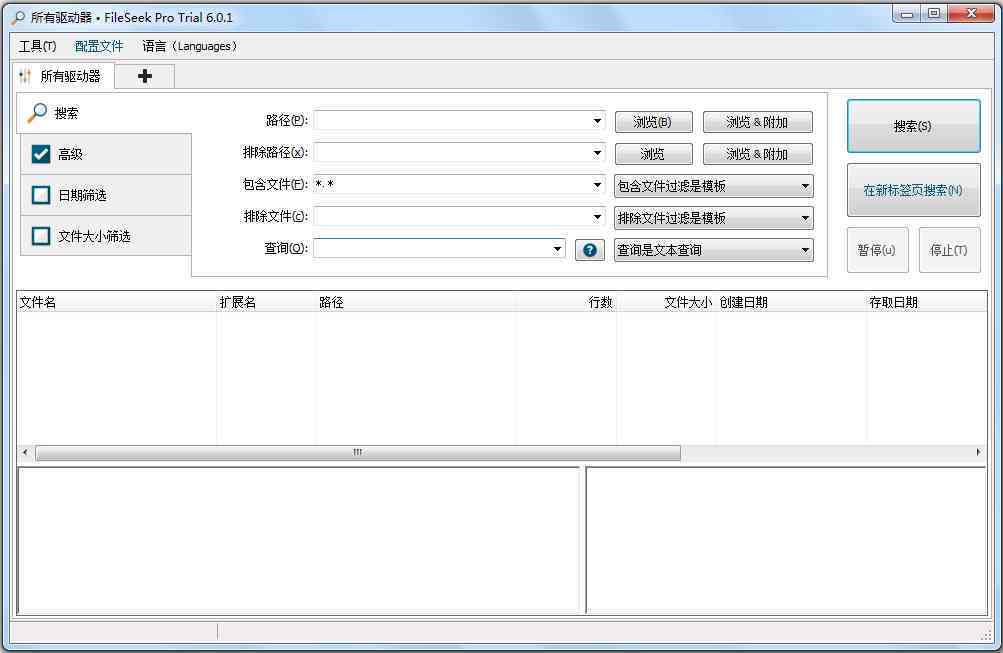The height and width of the screenshot is (653, 1003).
Task: Open the 查询是文本查询 dropdown
Action: point(714,250)
